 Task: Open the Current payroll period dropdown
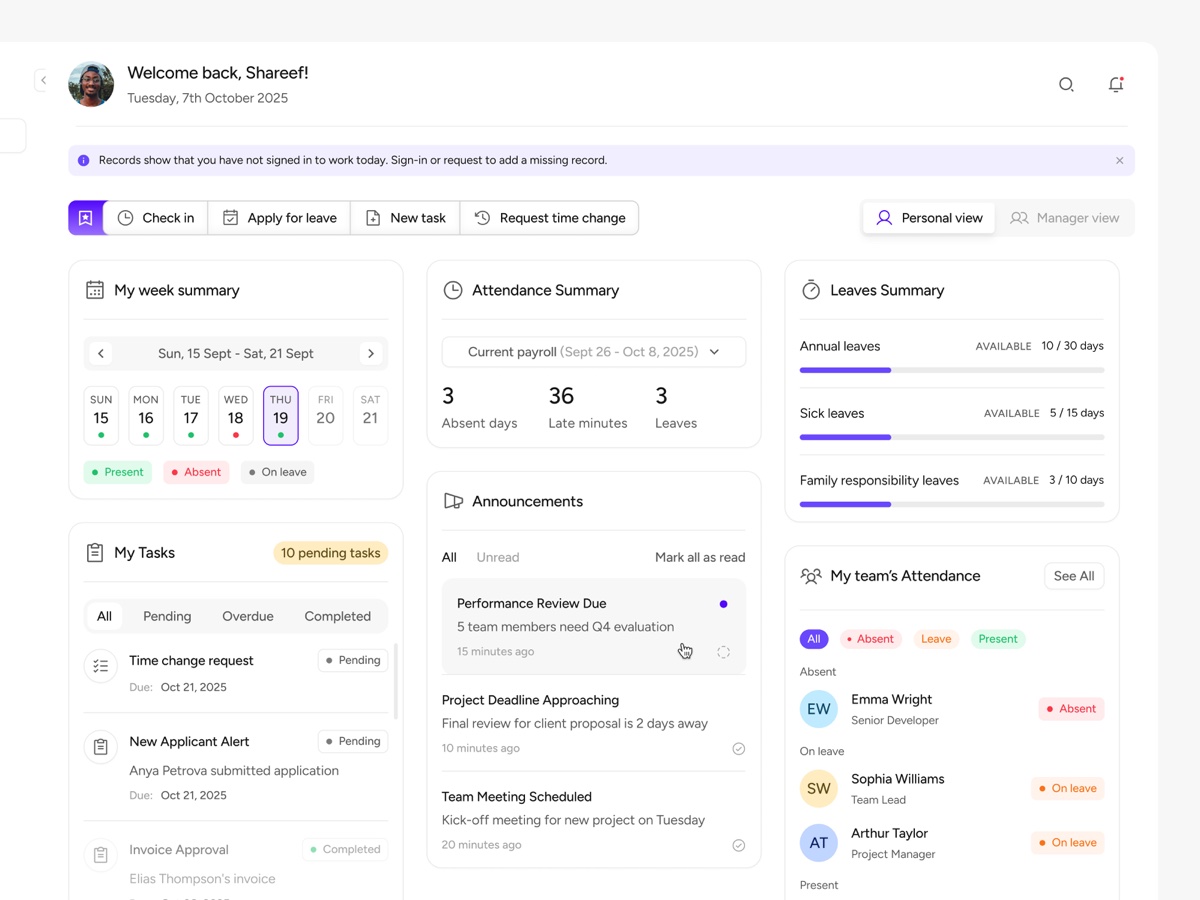click(594, 352)
